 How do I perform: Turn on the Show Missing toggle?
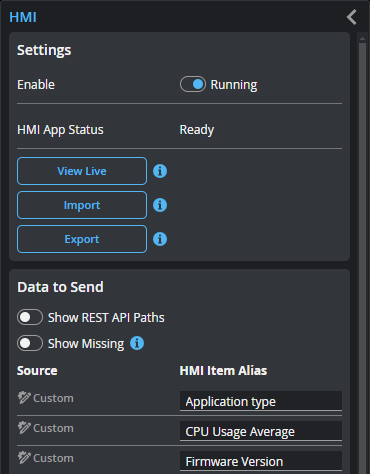tap(30, 343)
